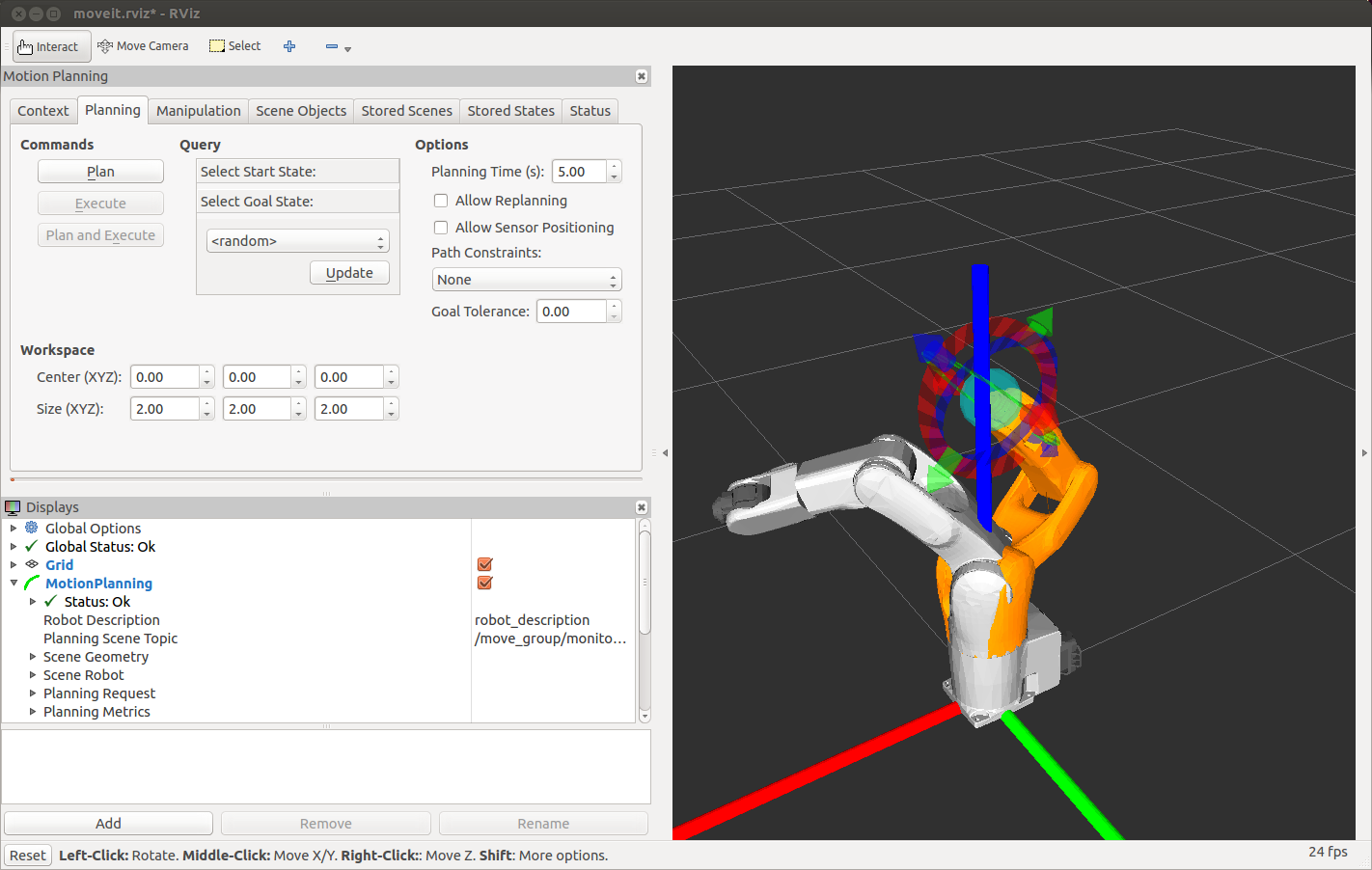Image resolution: width=1372 pixels, height=870 pixels.
Task: Uncheck the Grid display checkbox
Action: tap(485, 565)
